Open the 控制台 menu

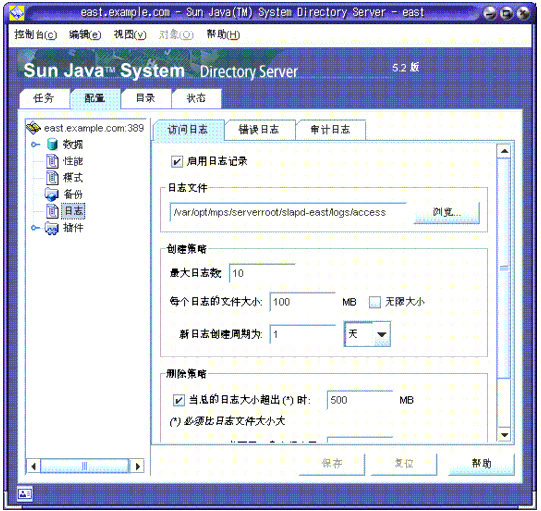pos(36,35)
